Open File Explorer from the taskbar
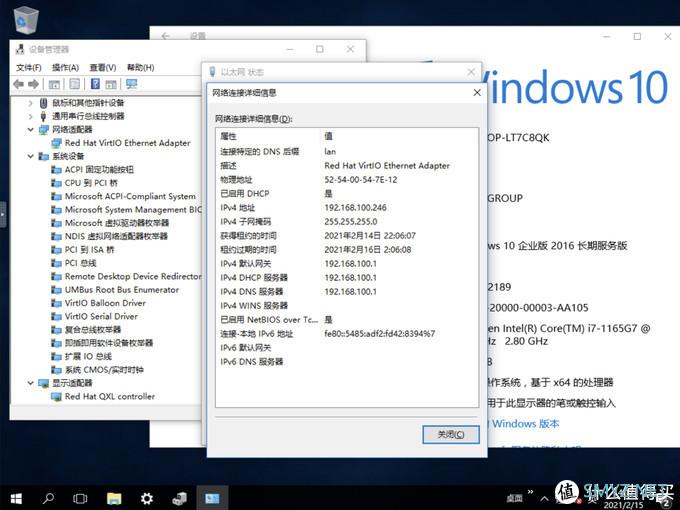680x510 pixels. 114,498
